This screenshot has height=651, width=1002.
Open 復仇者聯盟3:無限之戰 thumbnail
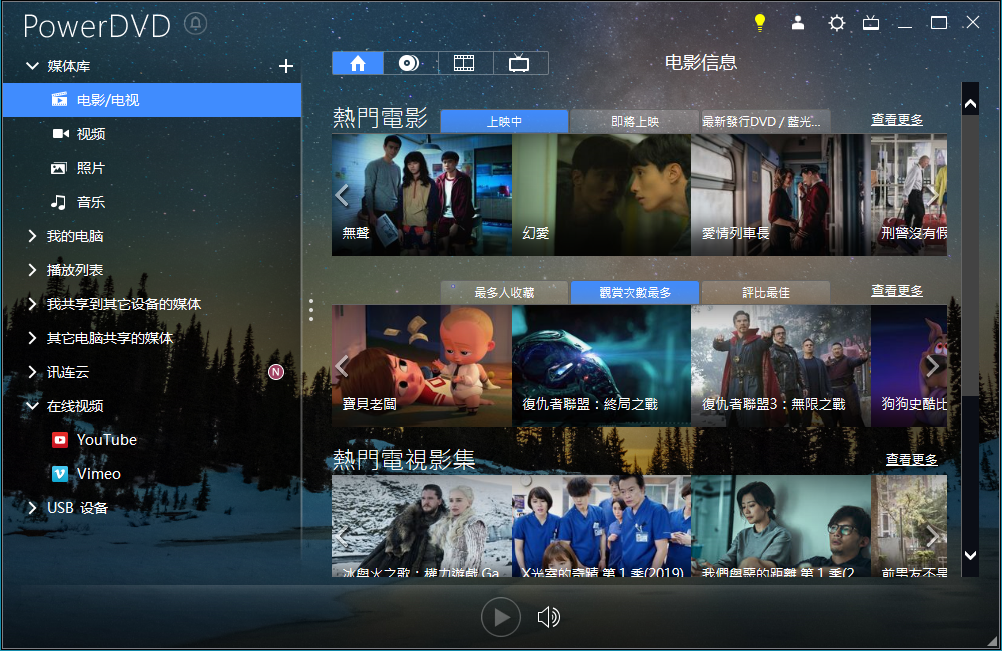781,365
